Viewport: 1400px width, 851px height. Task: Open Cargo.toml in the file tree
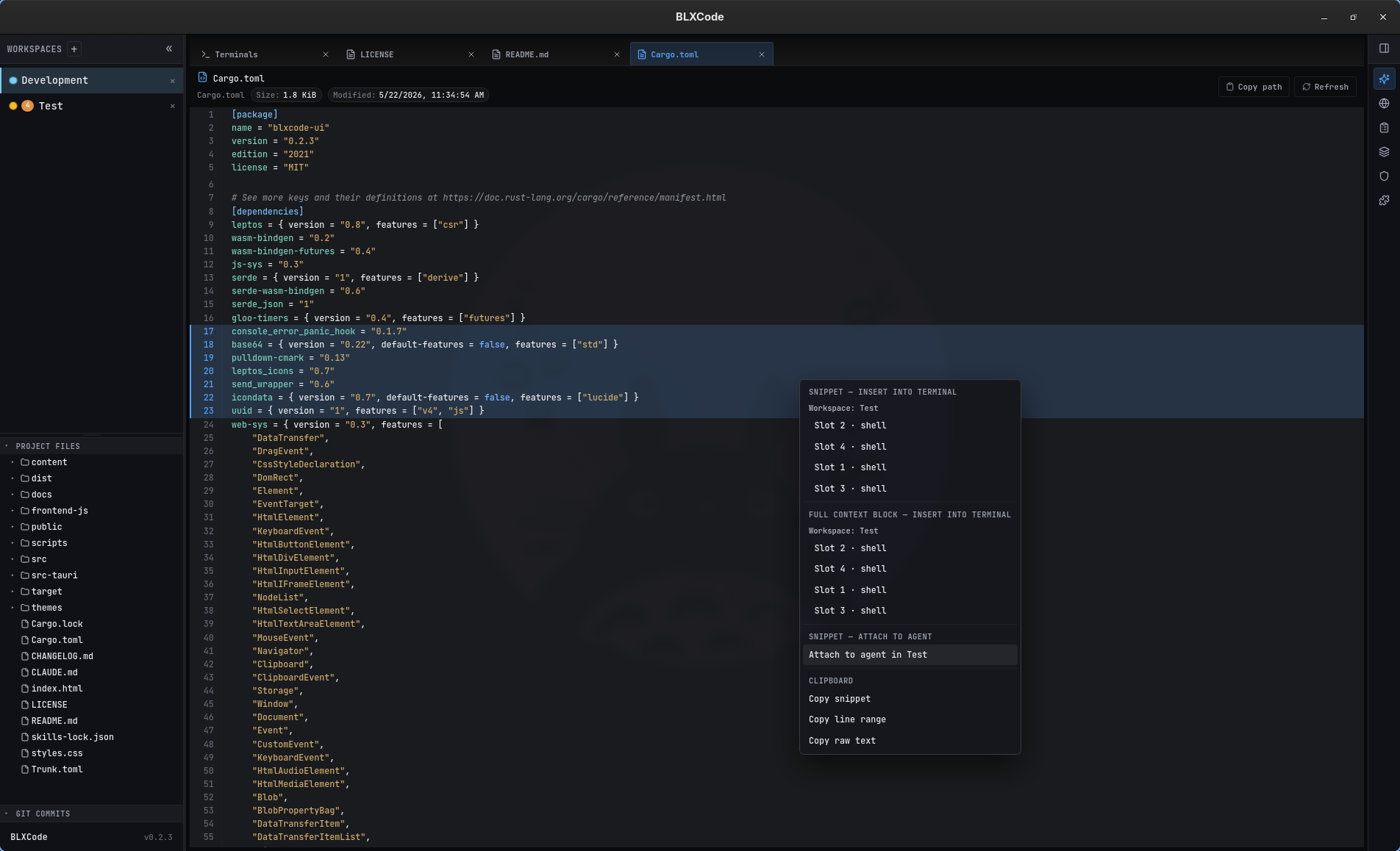(x=91, y=640)
